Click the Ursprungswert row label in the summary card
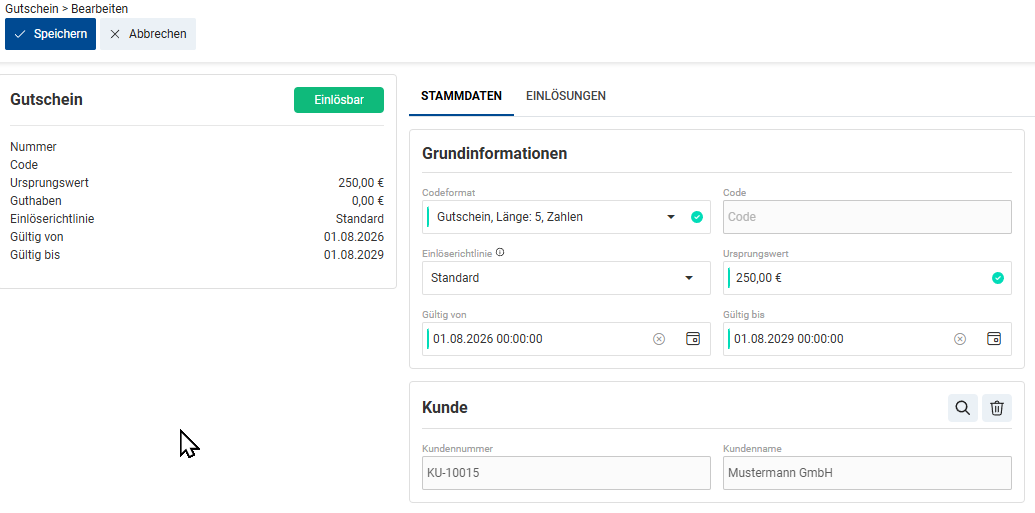This screenshot has width=1035, height=513. [x=50, y=183]
